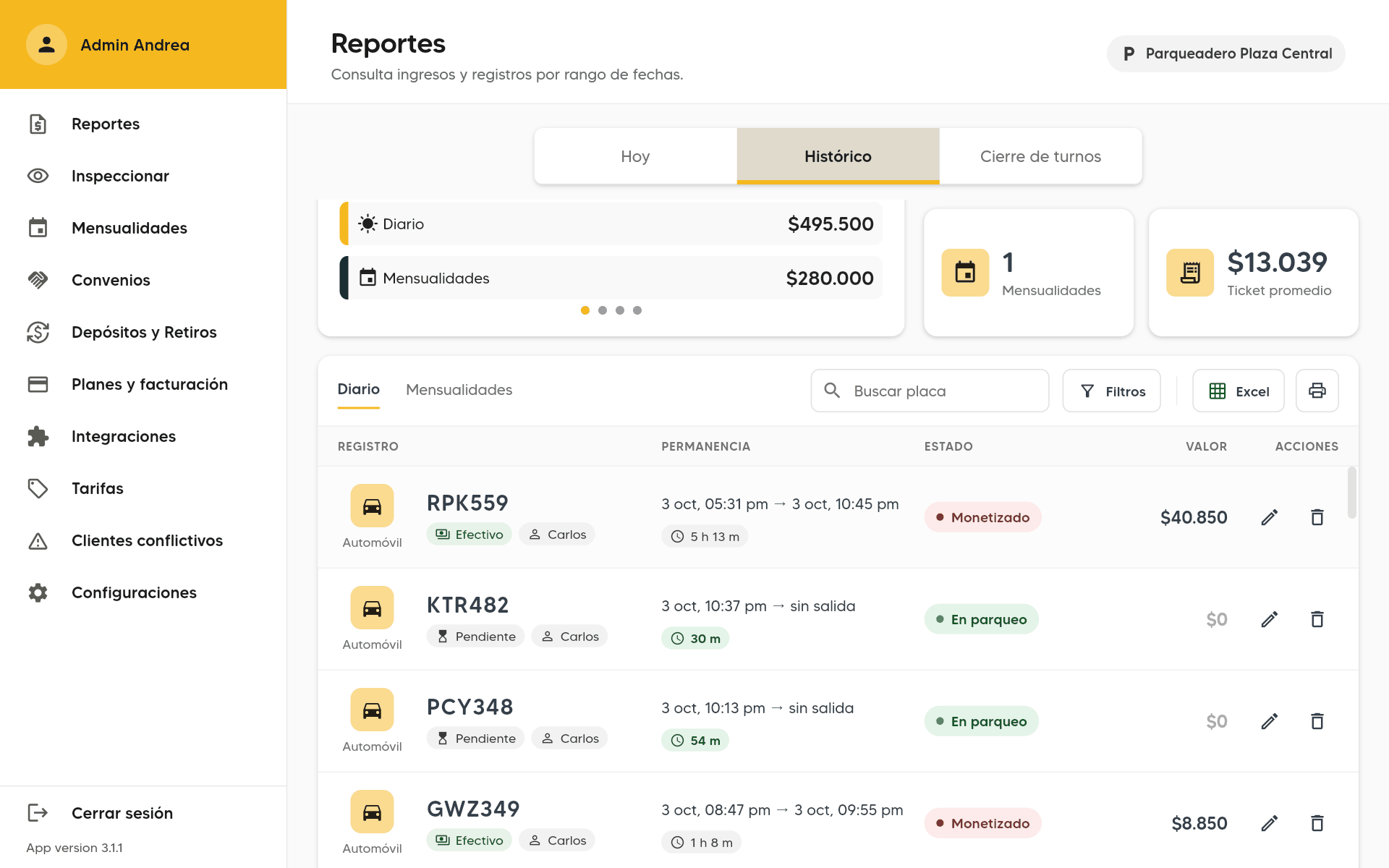Click the Integraciones puzzle icon
The image size is (1389, 868).
pos(38,436)
